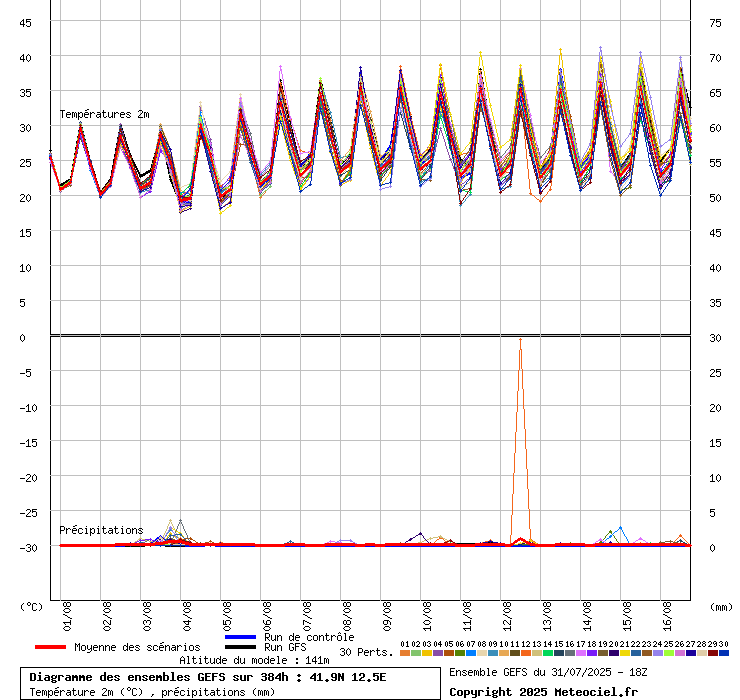Image resolution: width=740 pixels, height=700 pixels.
Task: Click the blue line sample for Run de contrôle
Action: pyautogui.click(x=241, y=637)
